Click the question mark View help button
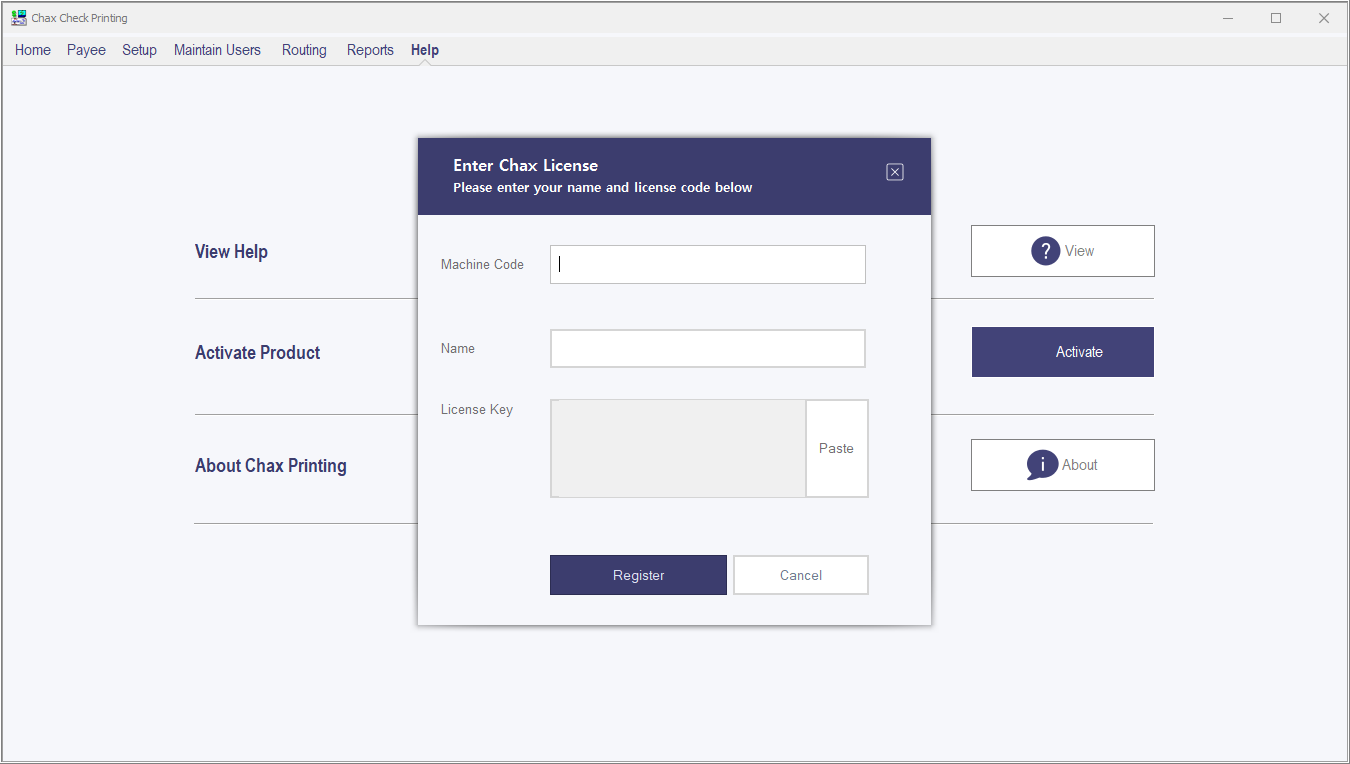Screen dimensions: 1350x764 click(x=1062, y=251)
